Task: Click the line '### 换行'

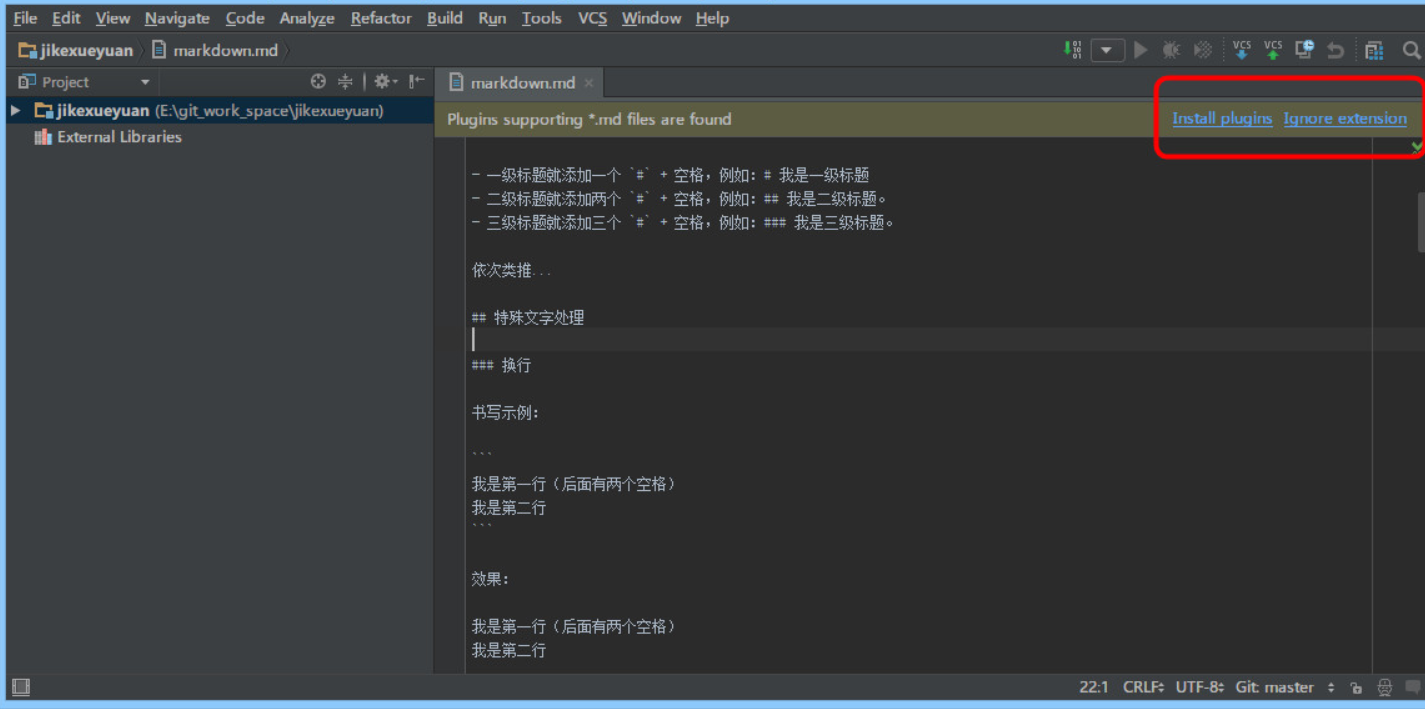Action: pyautogui.click(x=501, y=366)
